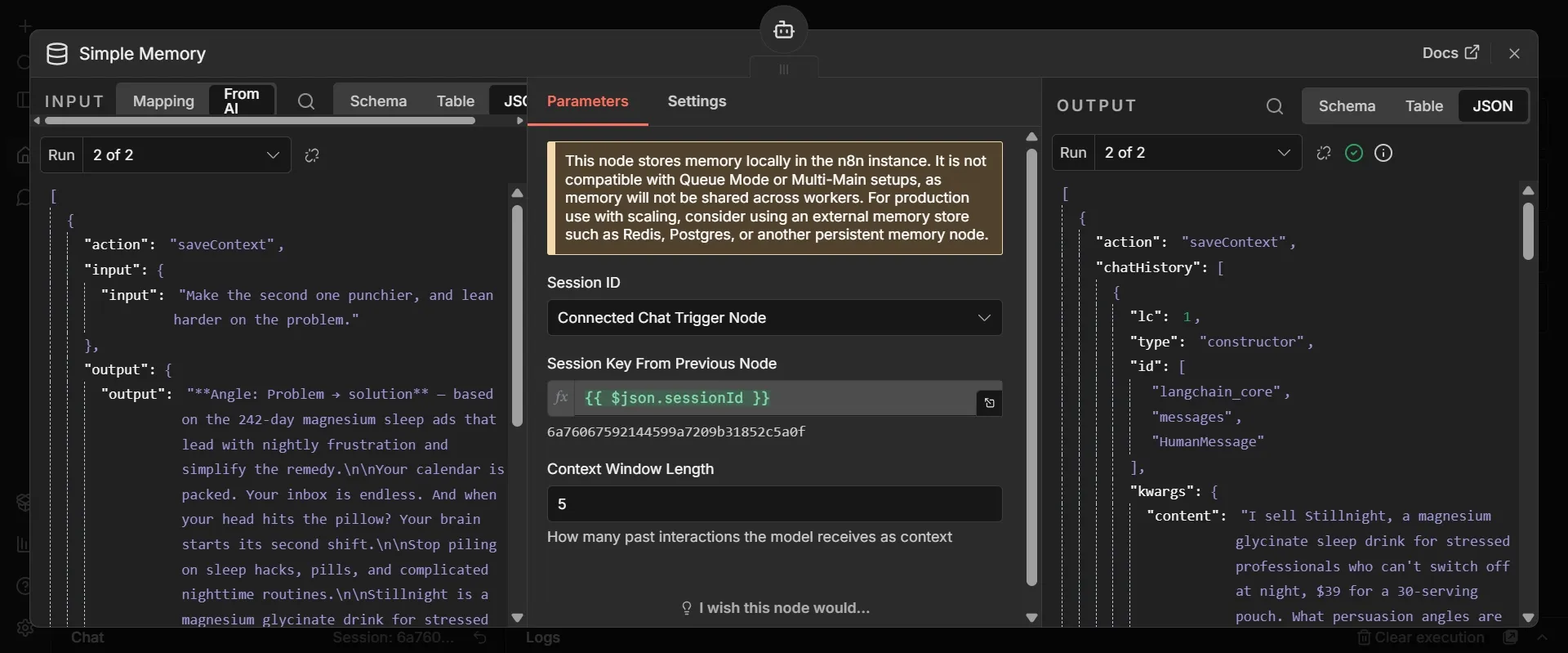This screenshot has height=653, width=1568.
Task: Click the input JSON scrollbar up arrow
Action: pos(517,194)
